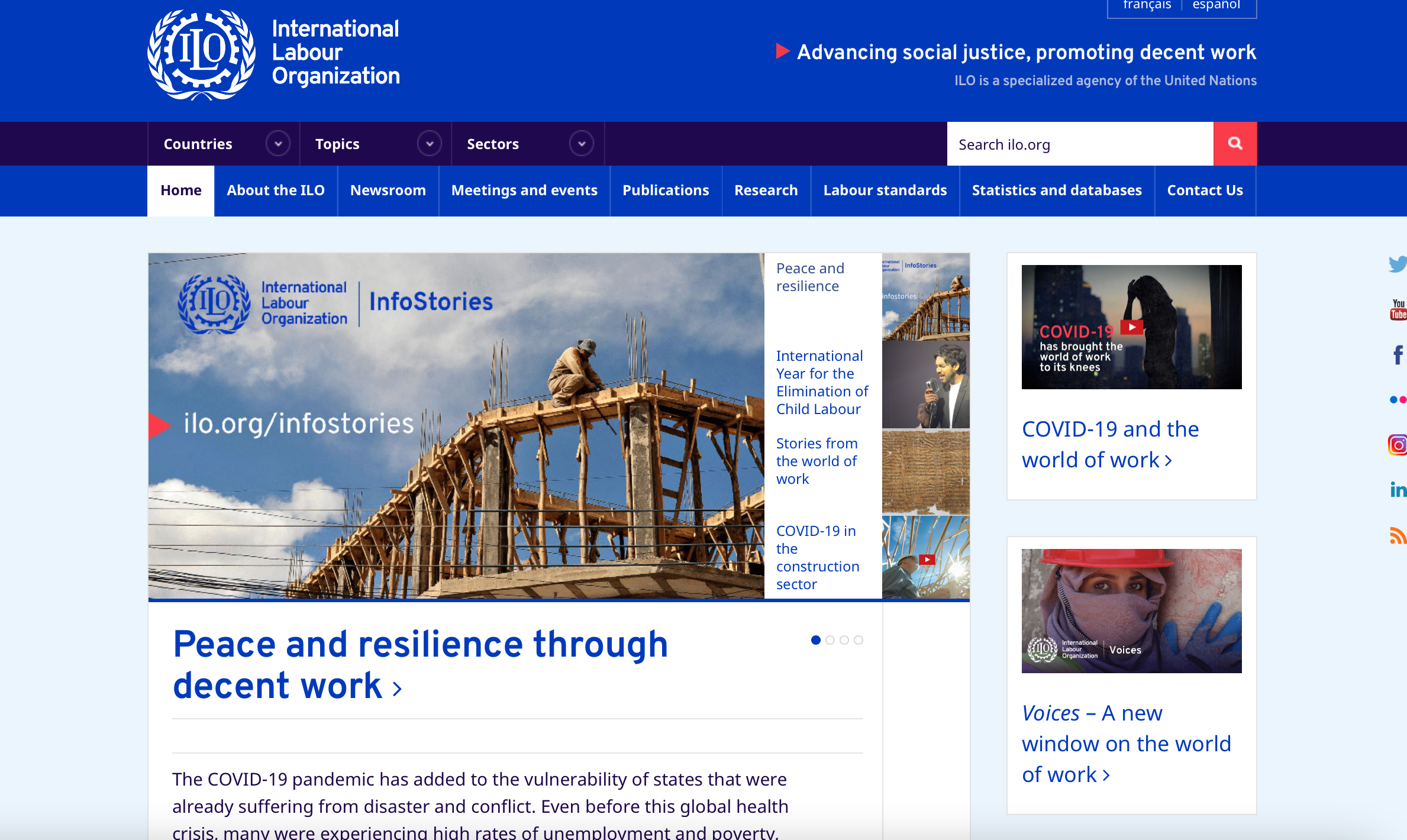The image size is (1407, 840).
Task: Click the ILO logo in header
Action: point(201,54)
